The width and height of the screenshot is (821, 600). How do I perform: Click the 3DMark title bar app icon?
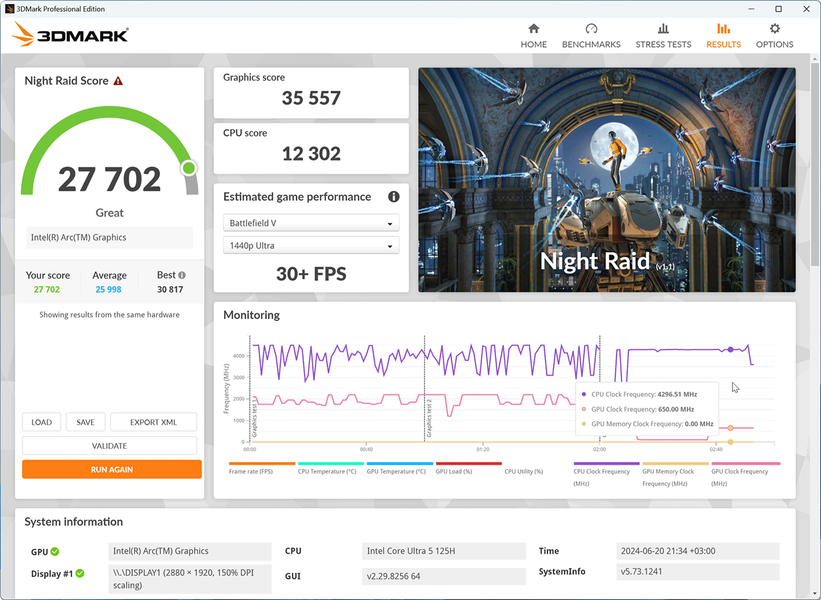[9, 9]
